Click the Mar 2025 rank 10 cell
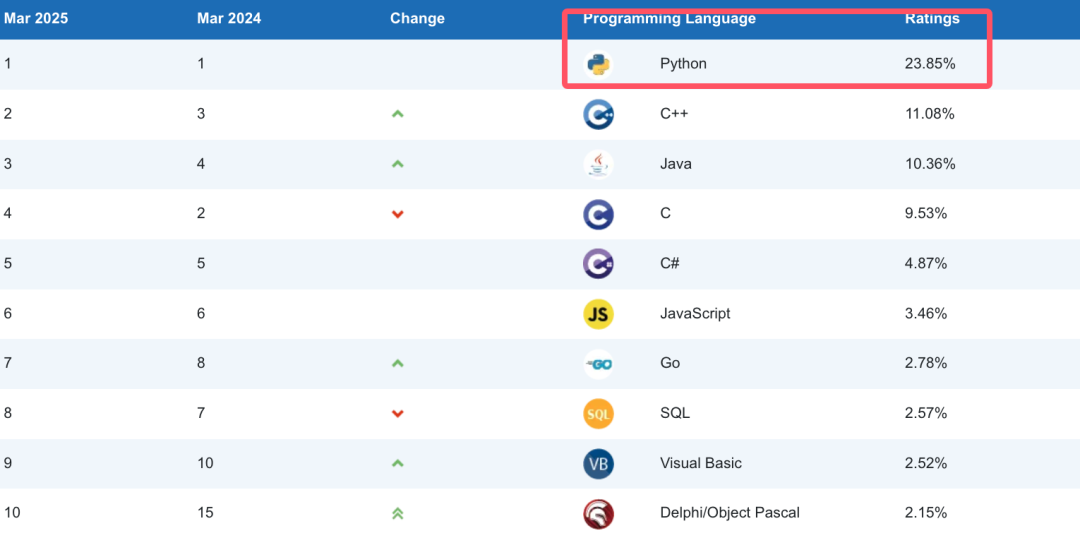Image resolution: width=1080 pixels, height=538 pixels. [x=12, y=513]
